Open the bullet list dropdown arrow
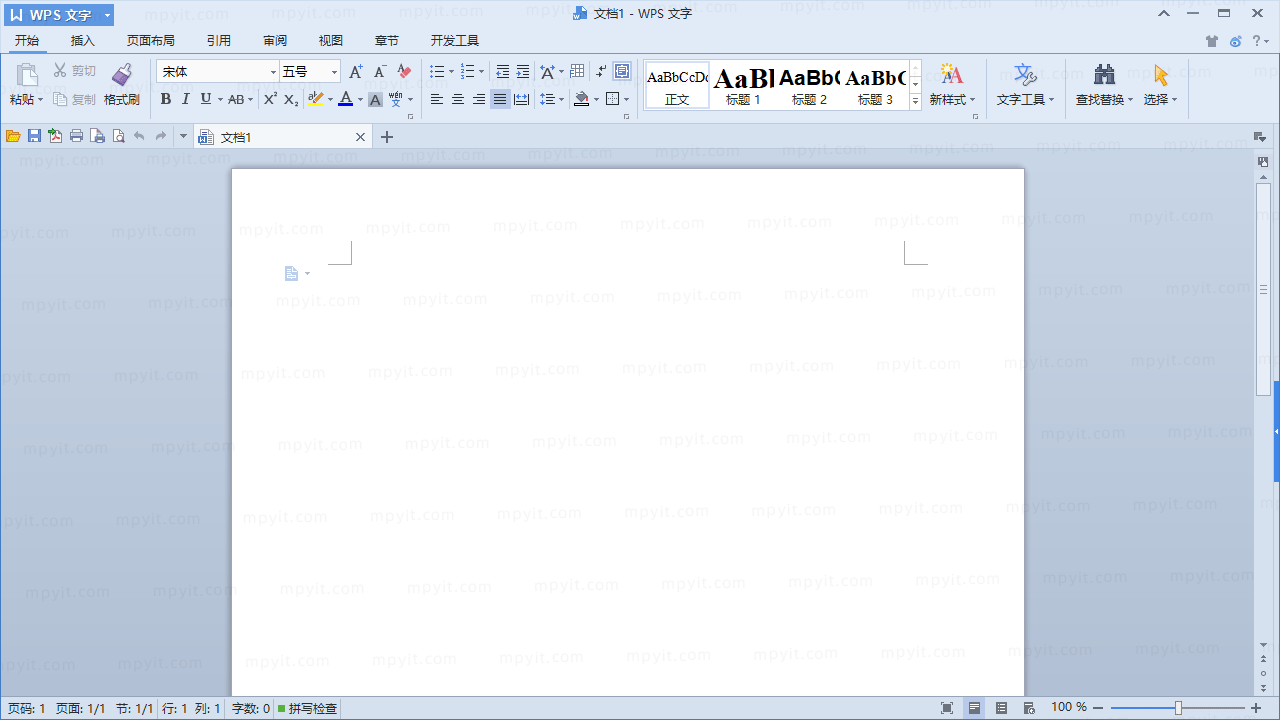 (x=451, y=72)
